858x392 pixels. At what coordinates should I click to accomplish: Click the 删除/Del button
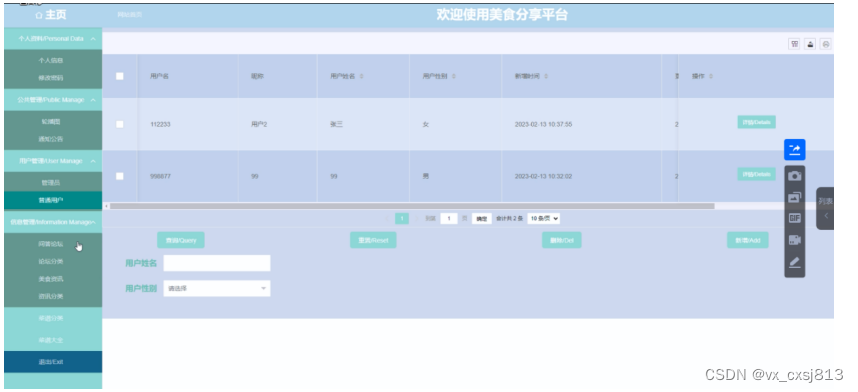(x=561, y=240)
